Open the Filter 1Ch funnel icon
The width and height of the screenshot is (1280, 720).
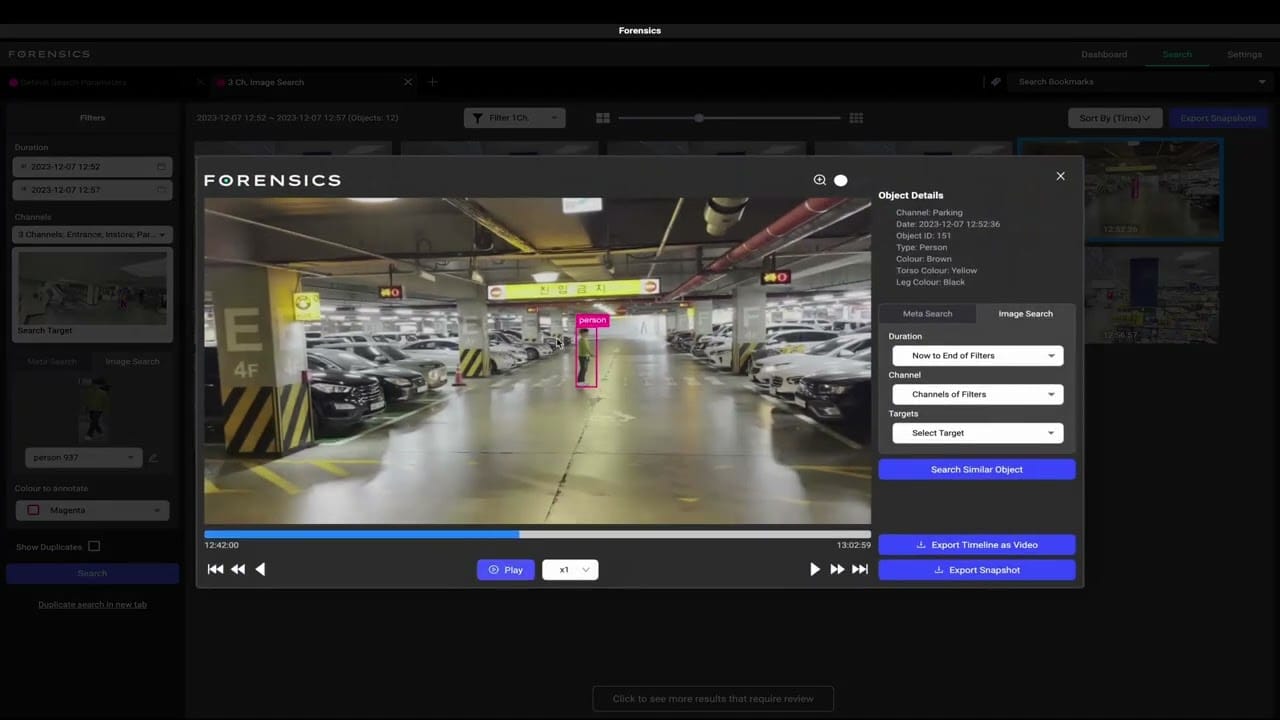click(477, 117)
